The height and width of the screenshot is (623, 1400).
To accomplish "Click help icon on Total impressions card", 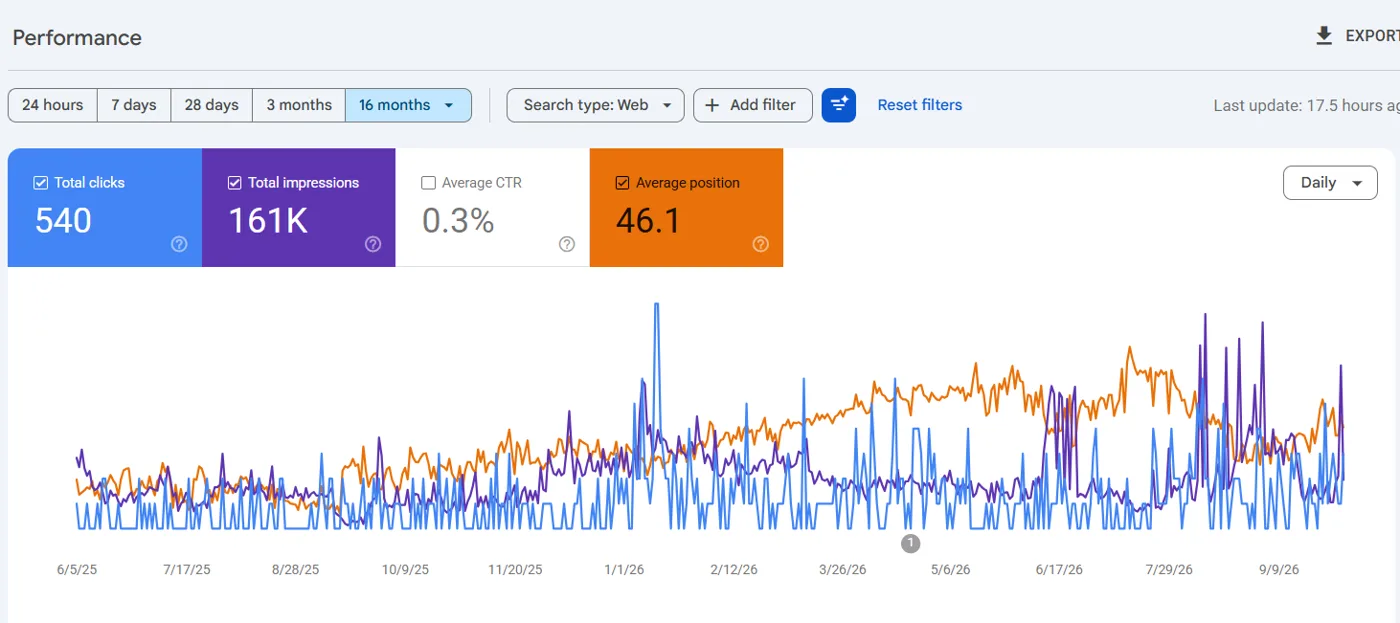I will pyautogui.click(x=373, y=244).
